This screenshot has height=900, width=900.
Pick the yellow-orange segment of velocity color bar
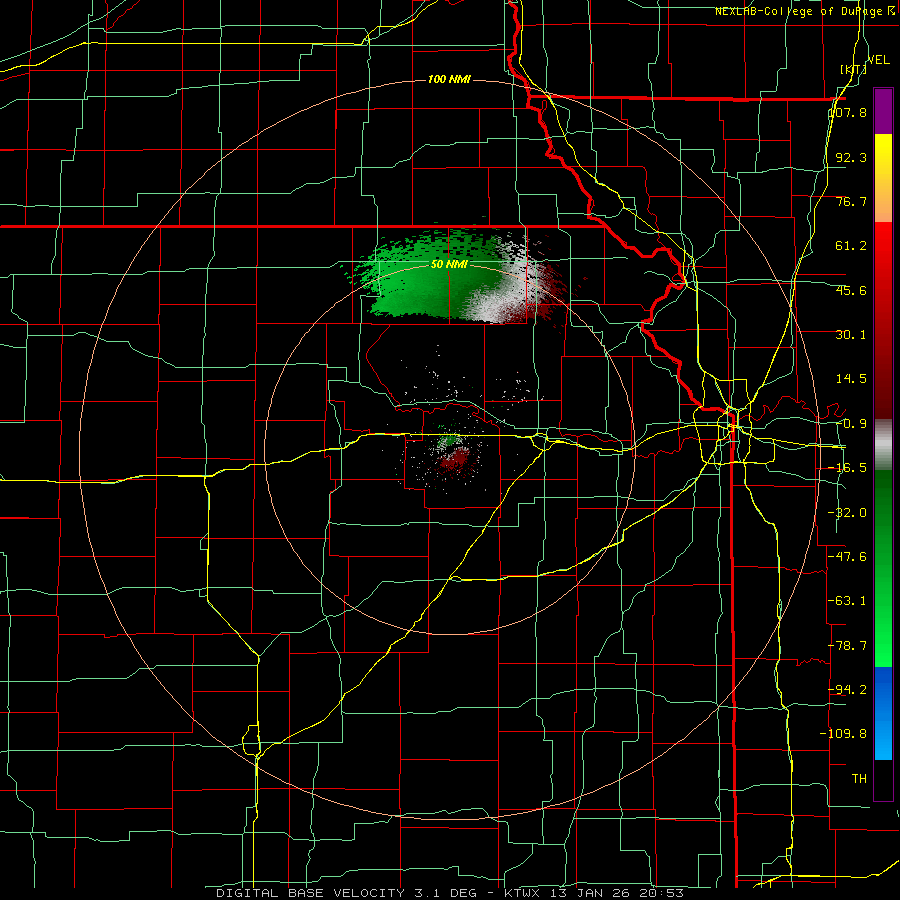point(883,178)
